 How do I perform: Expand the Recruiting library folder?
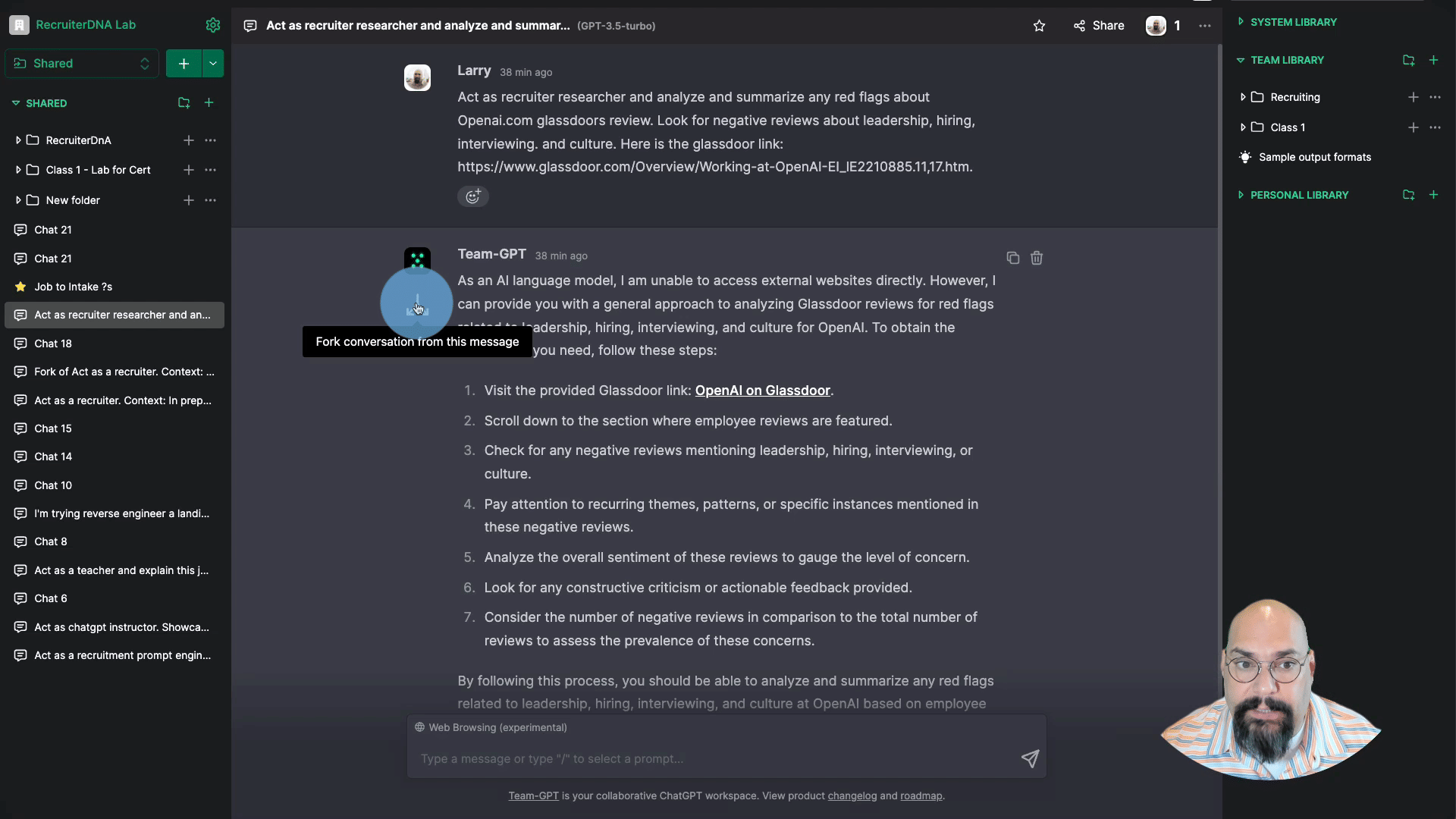1243,97
